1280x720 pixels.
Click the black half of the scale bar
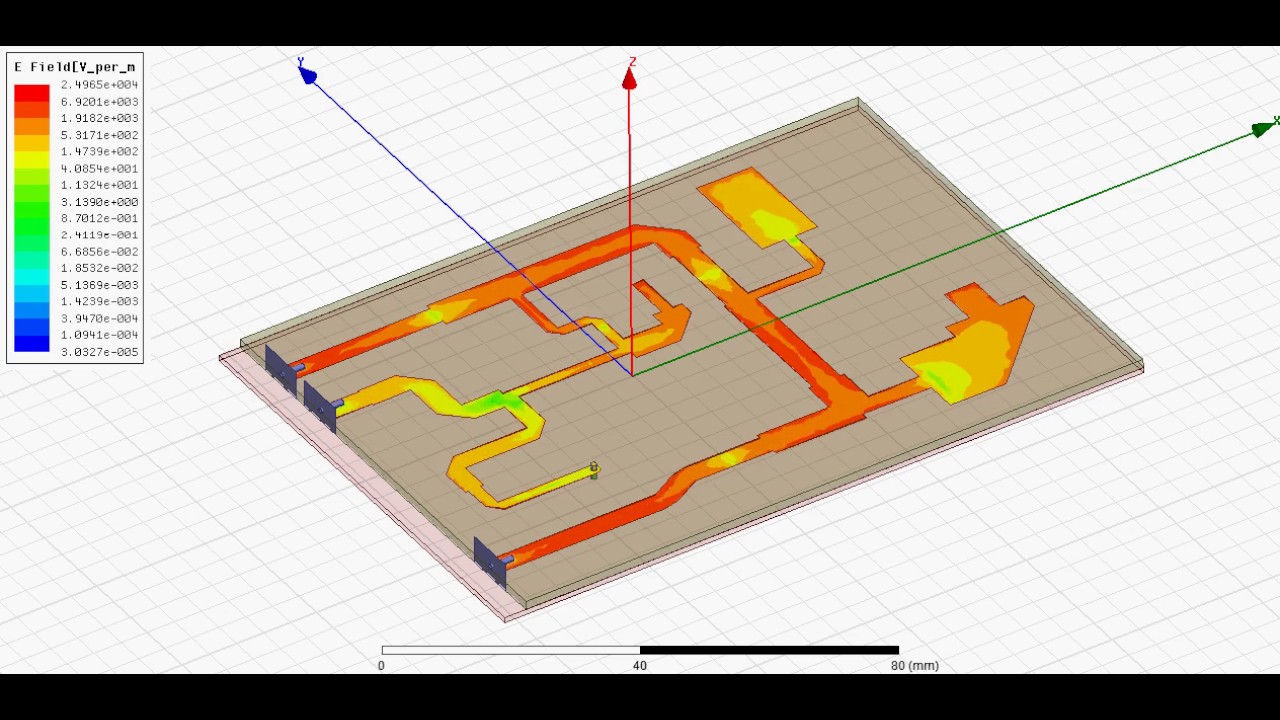click(x=769, y=650)
